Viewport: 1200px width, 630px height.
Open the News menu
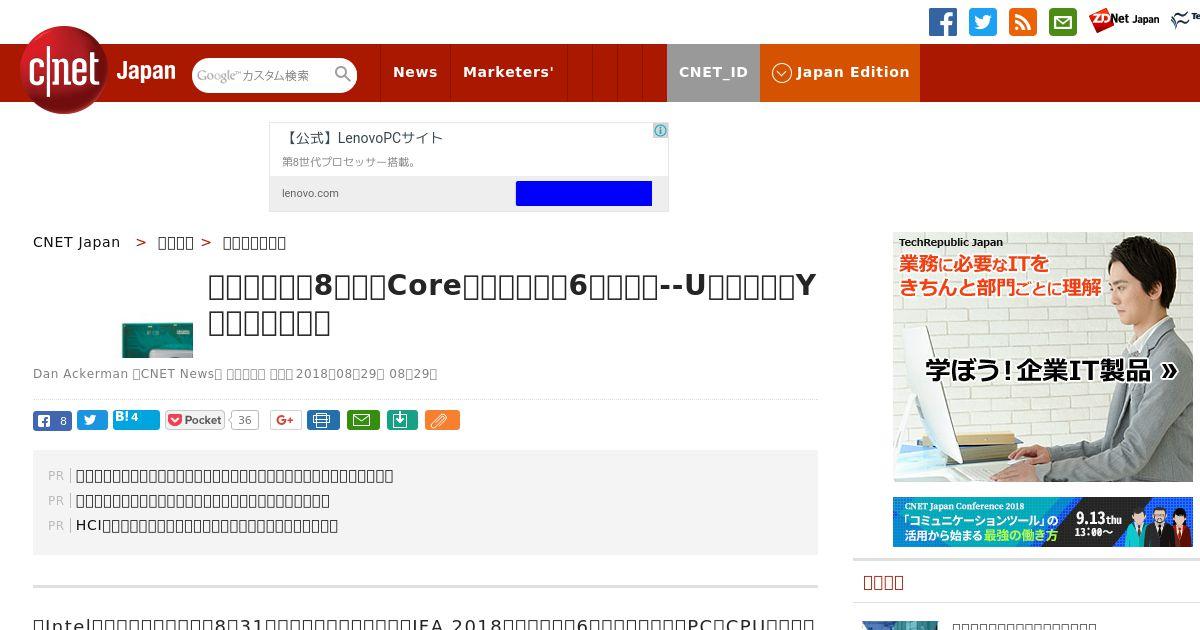tap(415, 72)
